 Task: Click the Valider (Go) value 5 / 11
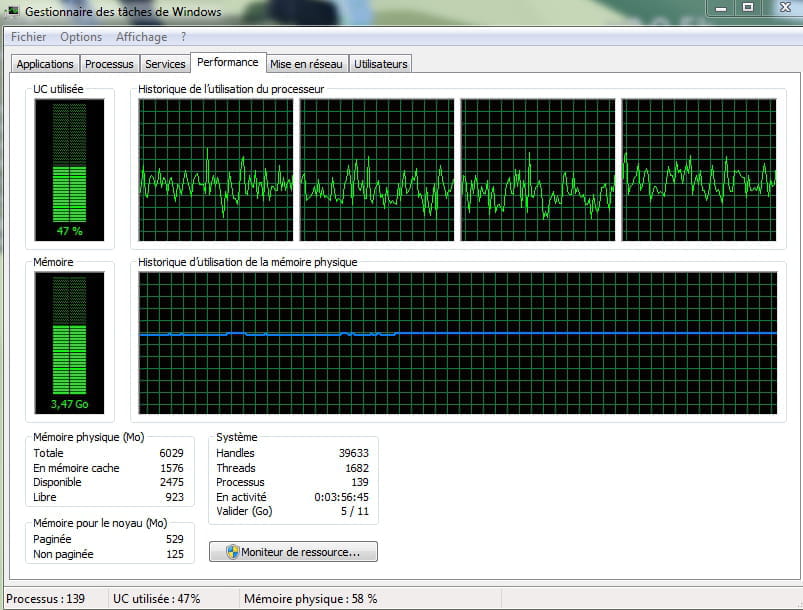click(355, 511)
